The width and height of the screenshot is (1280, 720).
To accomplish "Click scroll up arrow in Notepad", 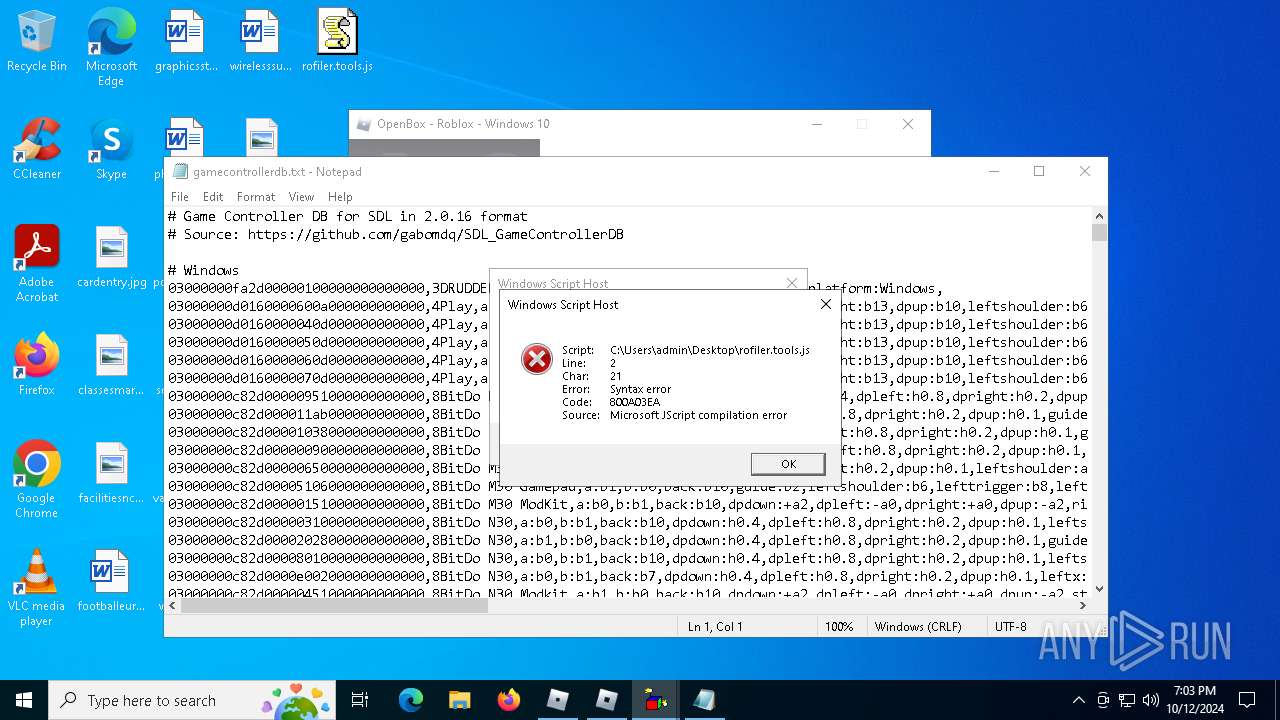I will pyautogui.click(x=1099, y=215).
